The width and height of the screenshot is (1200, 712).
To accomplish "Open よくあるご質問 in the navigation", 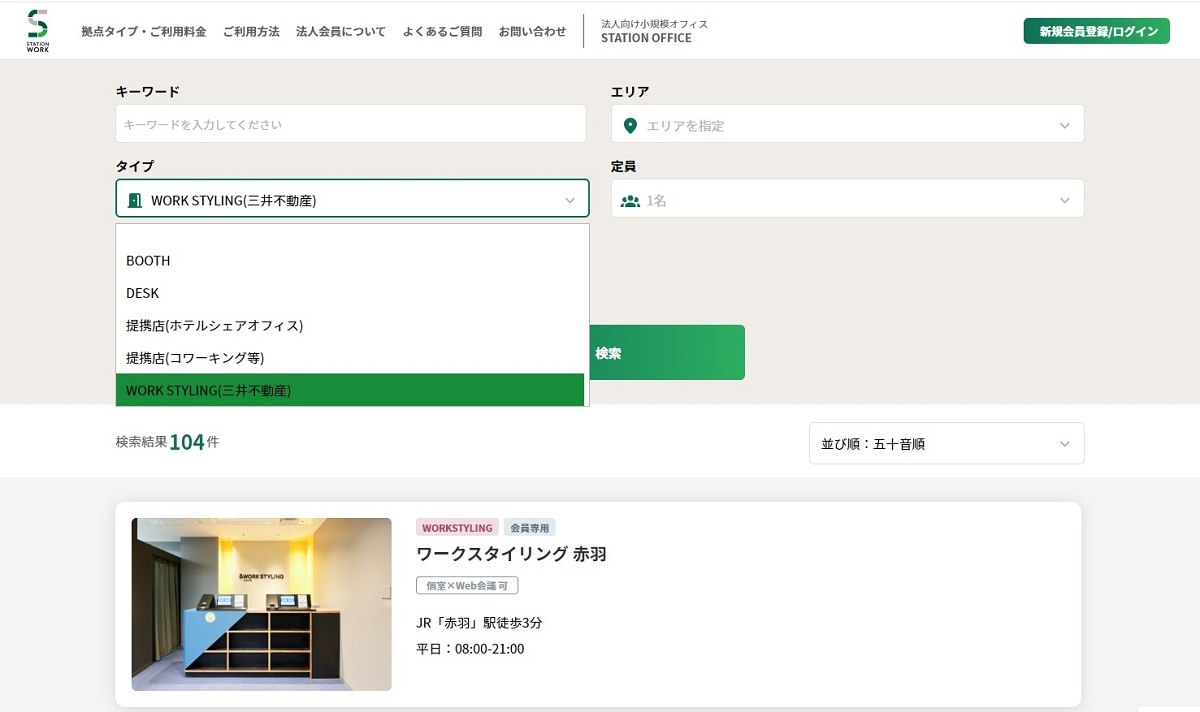I will (x=443, y=31).
